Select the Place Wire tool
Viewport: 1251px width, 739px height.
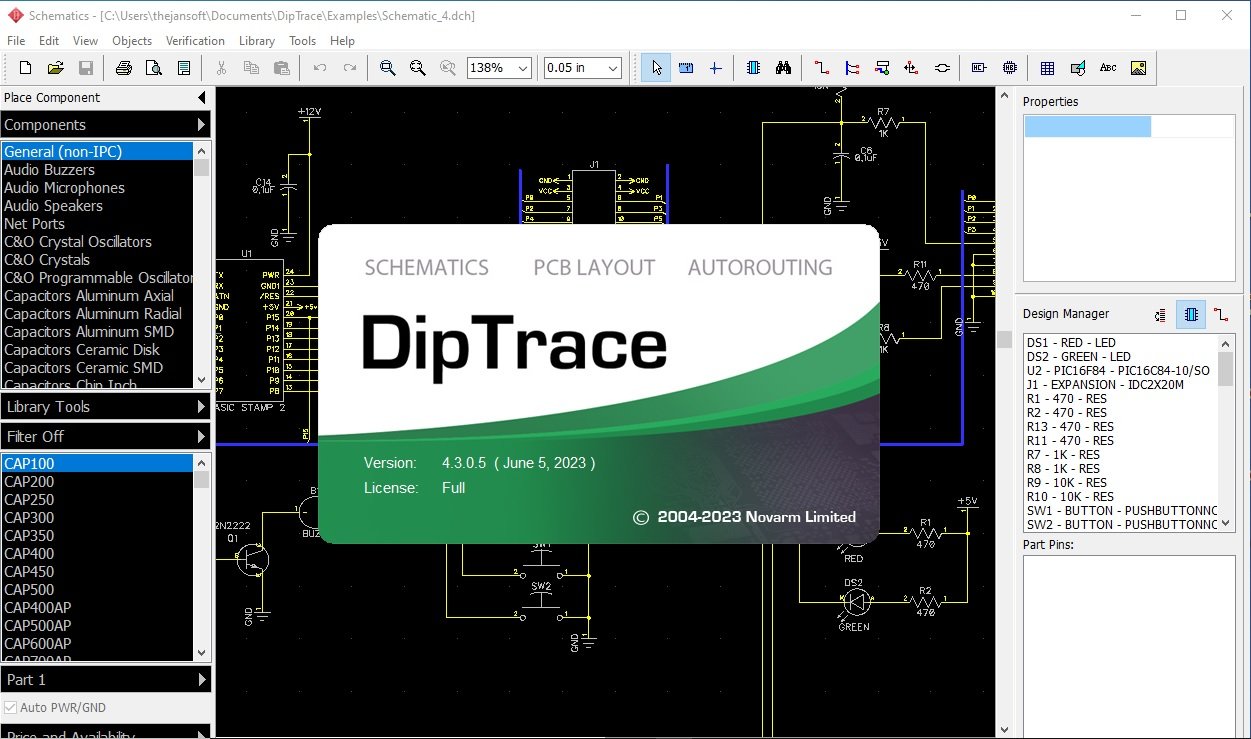point(822,68)
